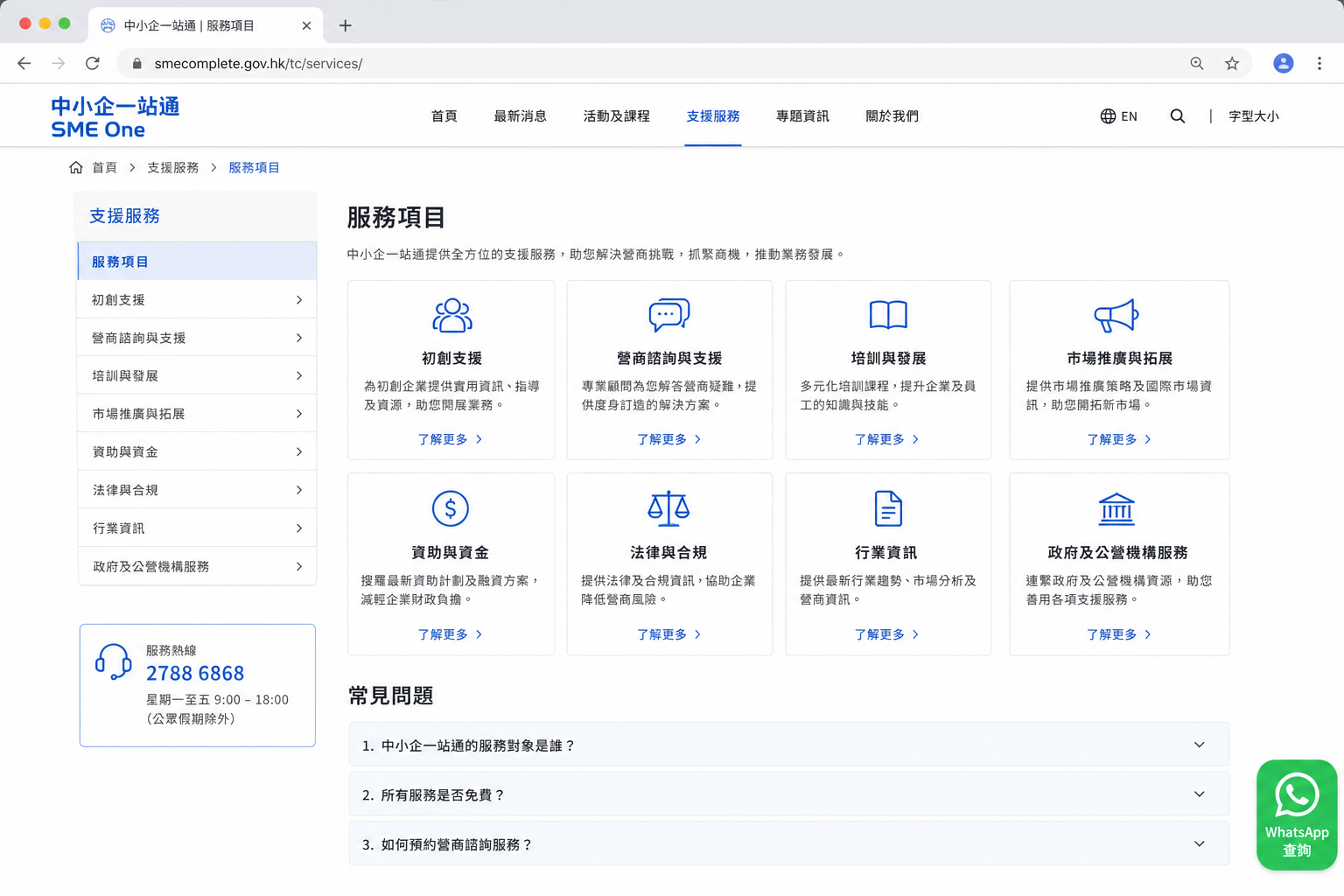
Task: Expand FAQ 如何預約營商諮詢服務
Action: point(789,843)
